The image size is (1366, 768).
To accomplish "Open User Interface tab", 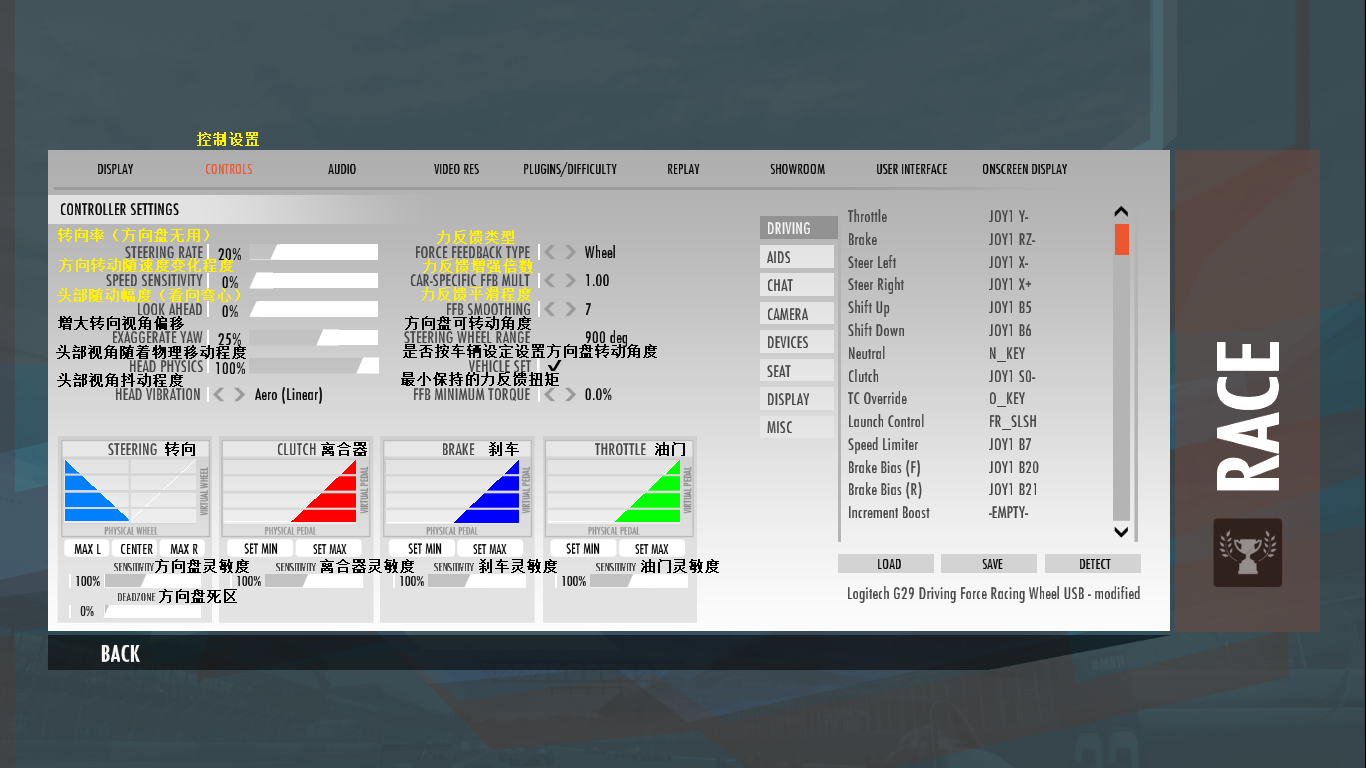I will tap(911, 169).
